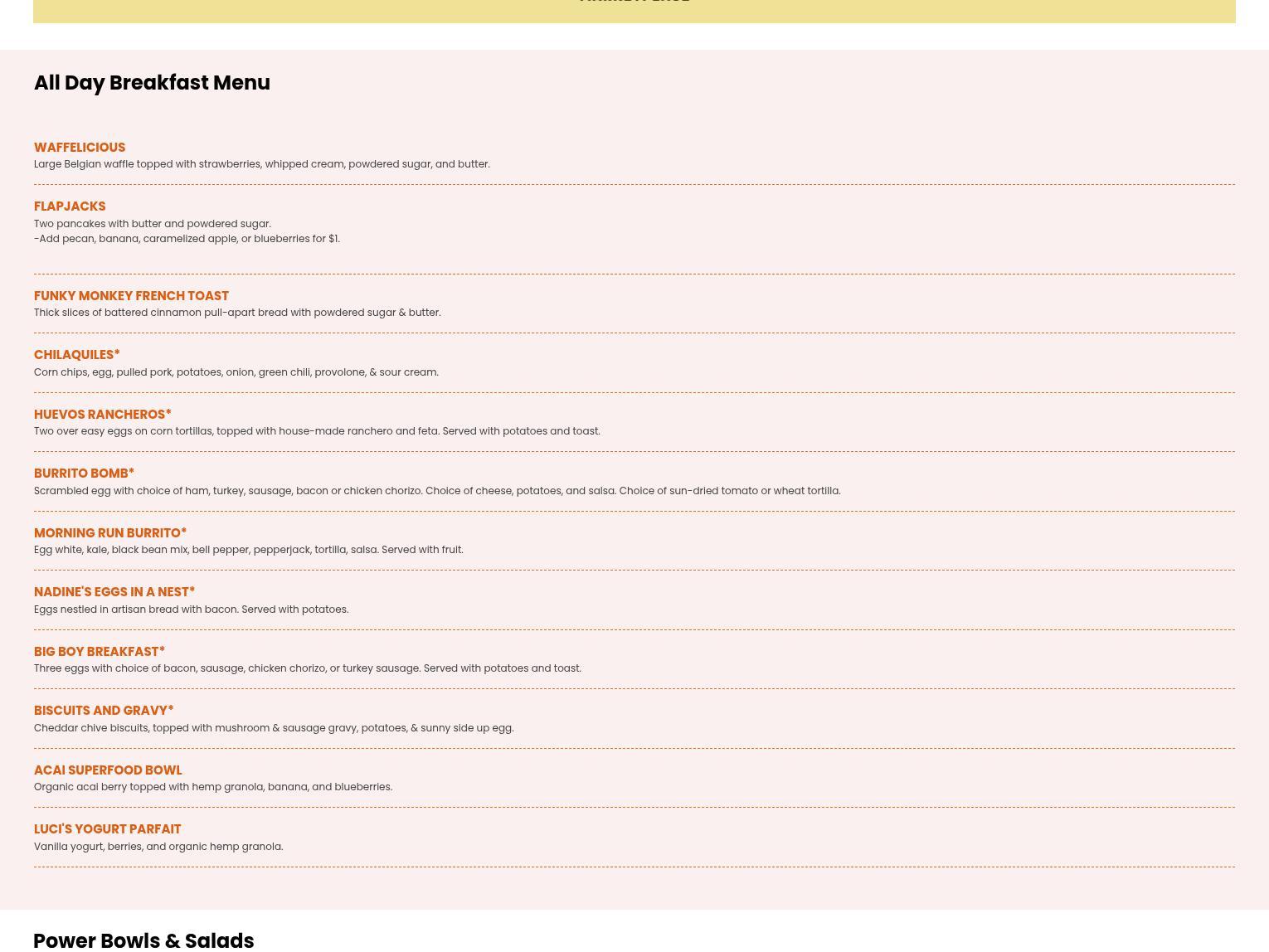Click the "Corn chips, egg, pulled pork" description
Screen dimensions: 1269x952
[x=236, y=372]
